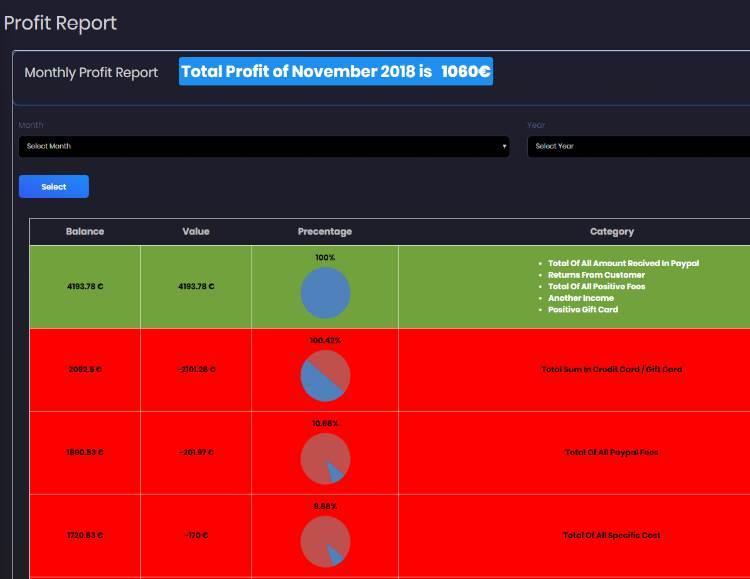Click the Year field label

pos(536,125)
